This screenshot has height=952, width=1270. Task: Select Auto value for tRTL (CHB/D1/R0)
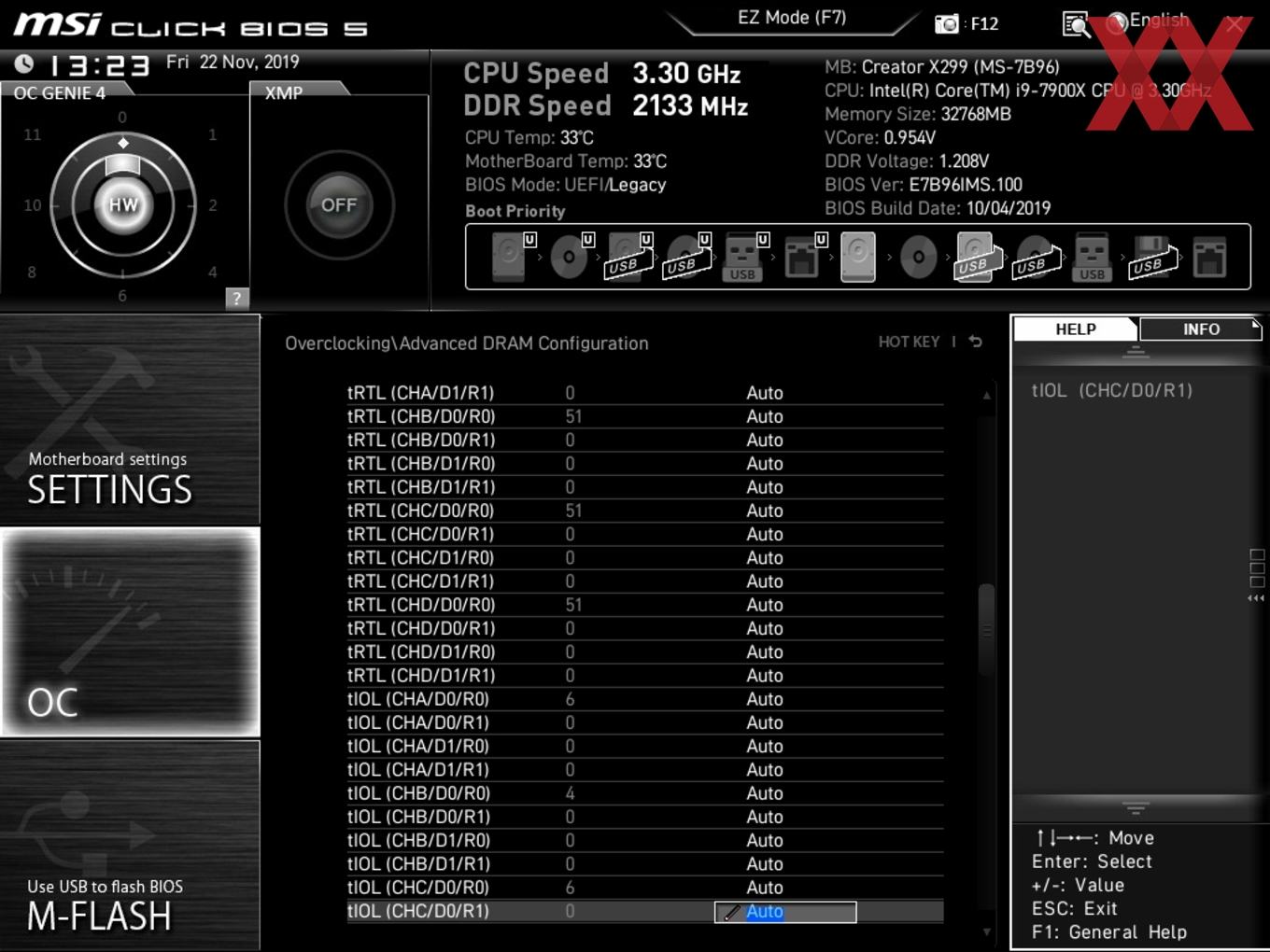coord(764,464)
